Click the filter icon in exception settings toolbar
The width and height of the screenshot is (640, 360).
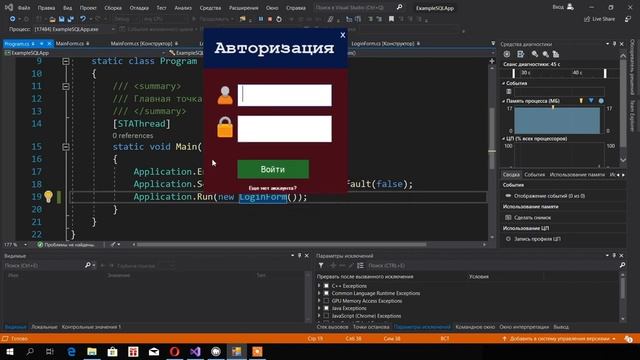(x=321, y=265)
